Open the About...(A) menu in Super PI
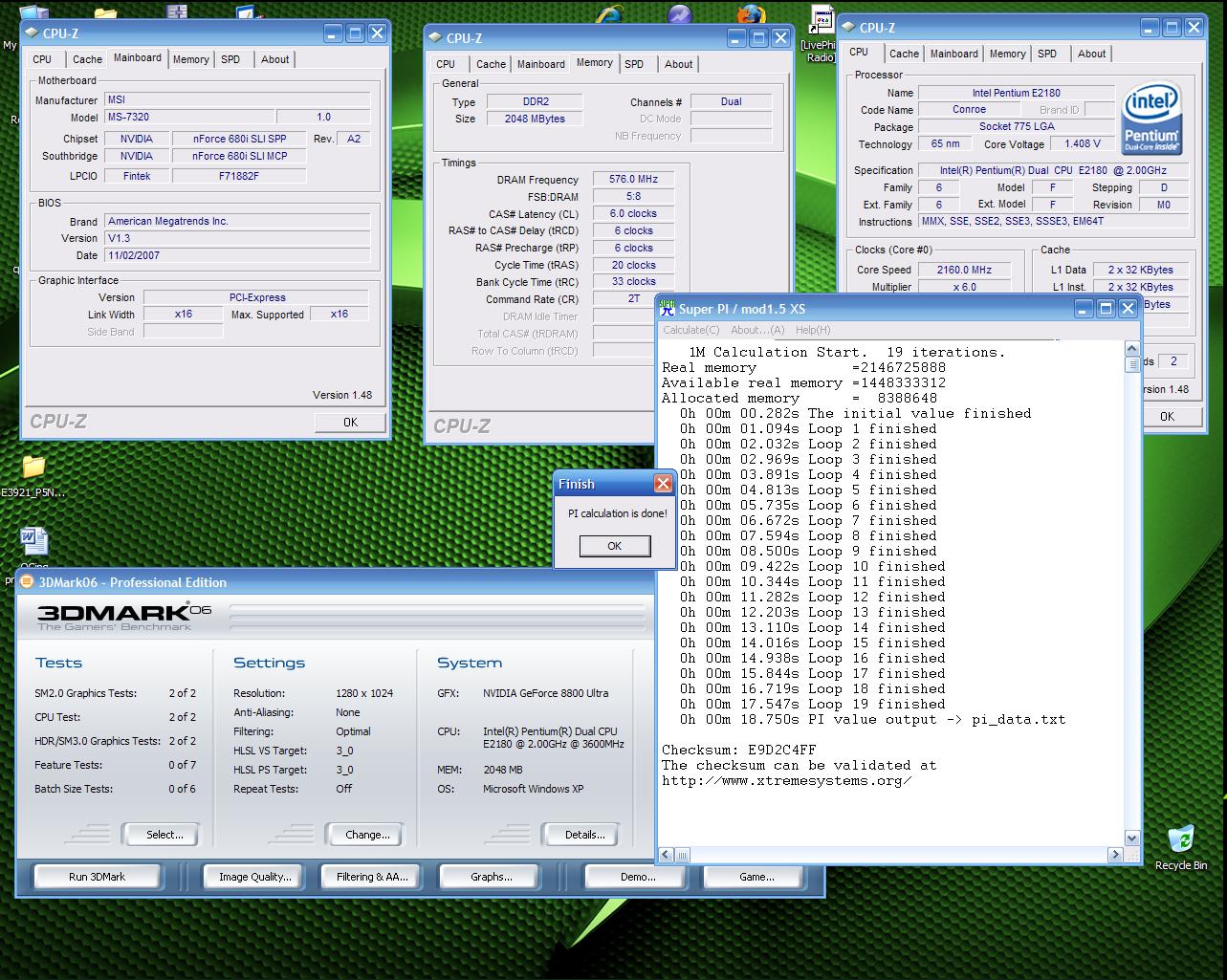The width and height of the screenshot is (1227, 980). tap(757, 330)
